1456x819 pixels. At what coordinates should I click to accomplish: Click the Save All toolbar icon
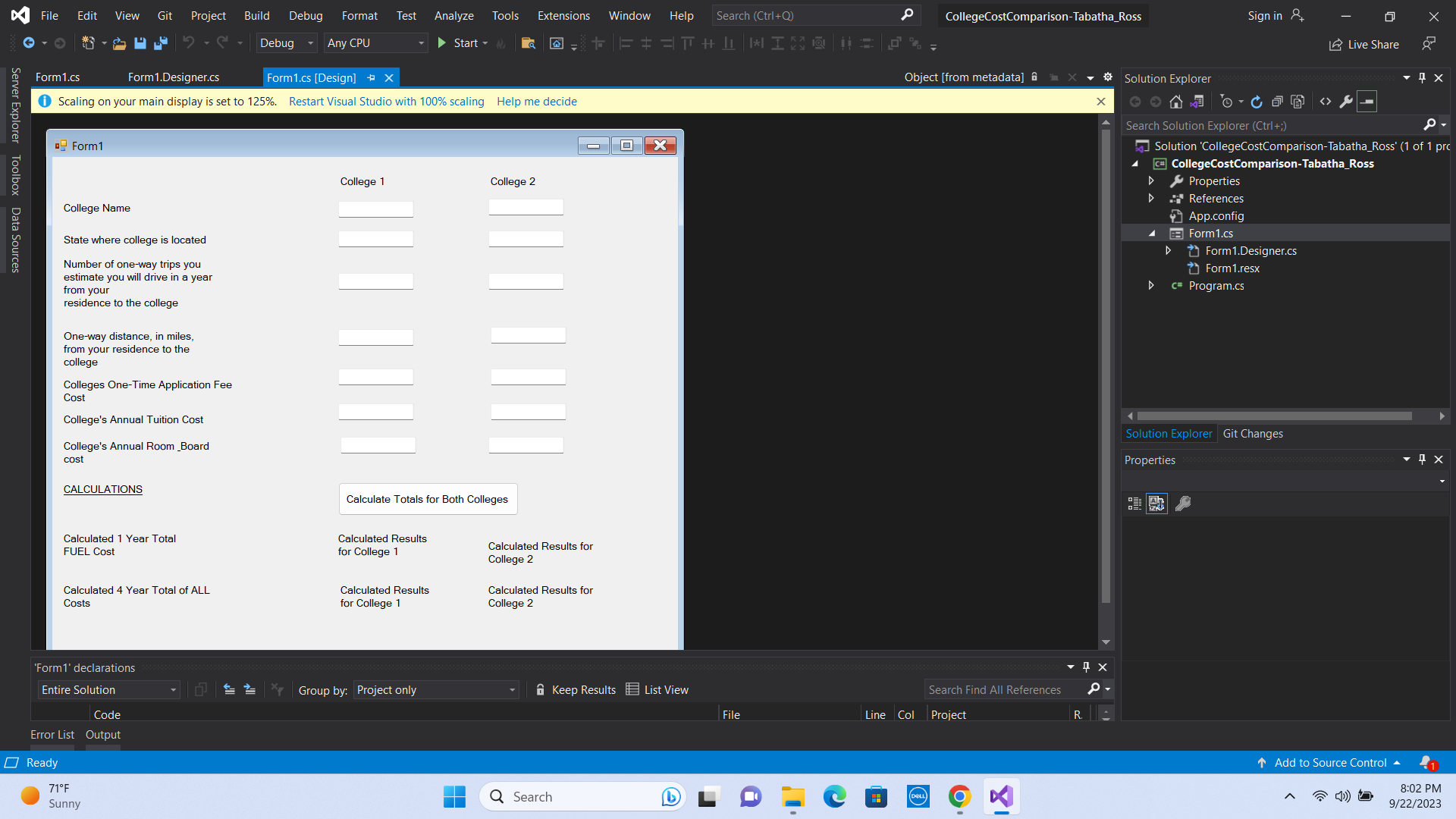coord(160,43)
